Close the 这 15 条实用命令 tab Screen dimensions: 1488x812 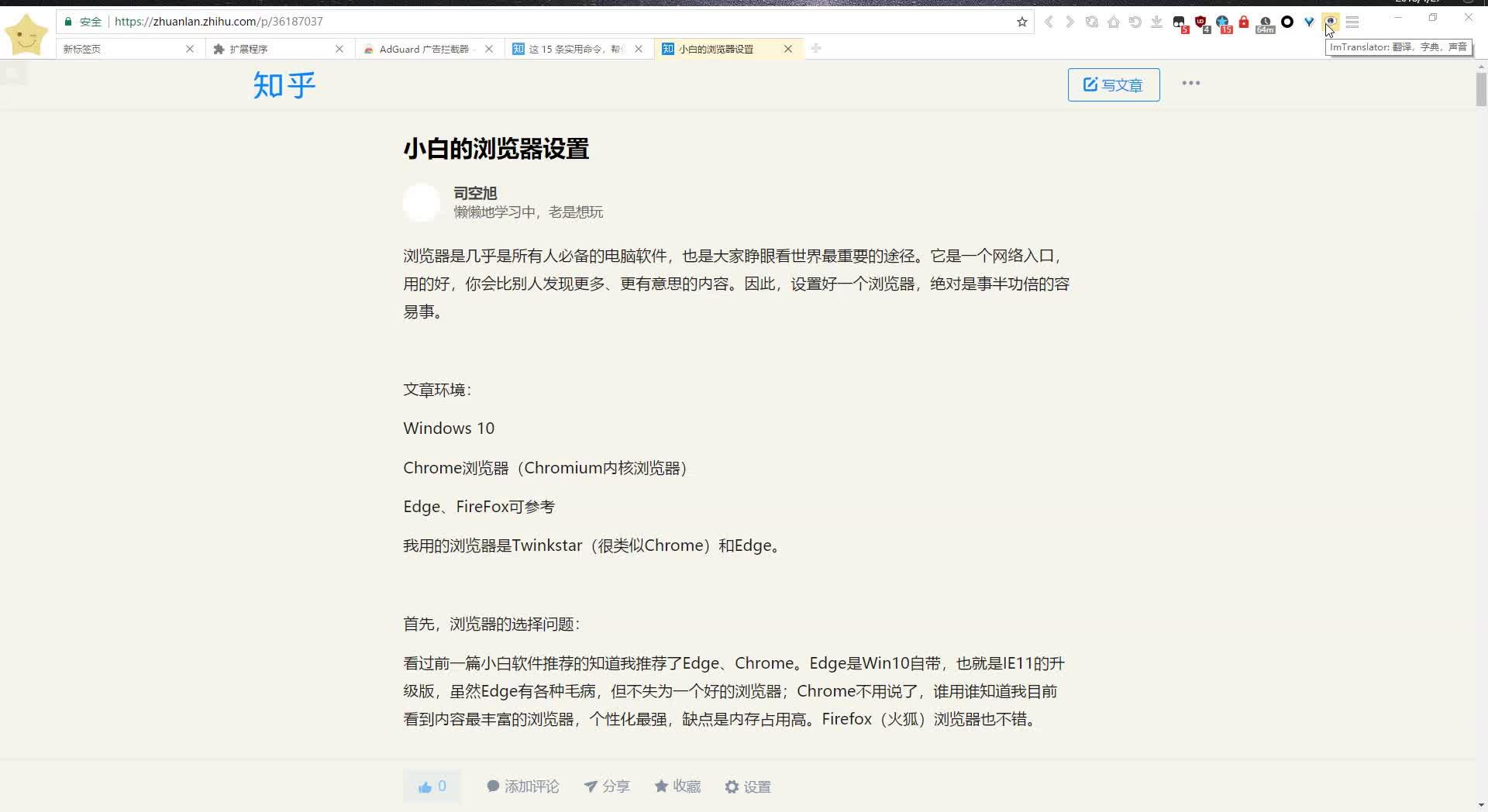639,49
